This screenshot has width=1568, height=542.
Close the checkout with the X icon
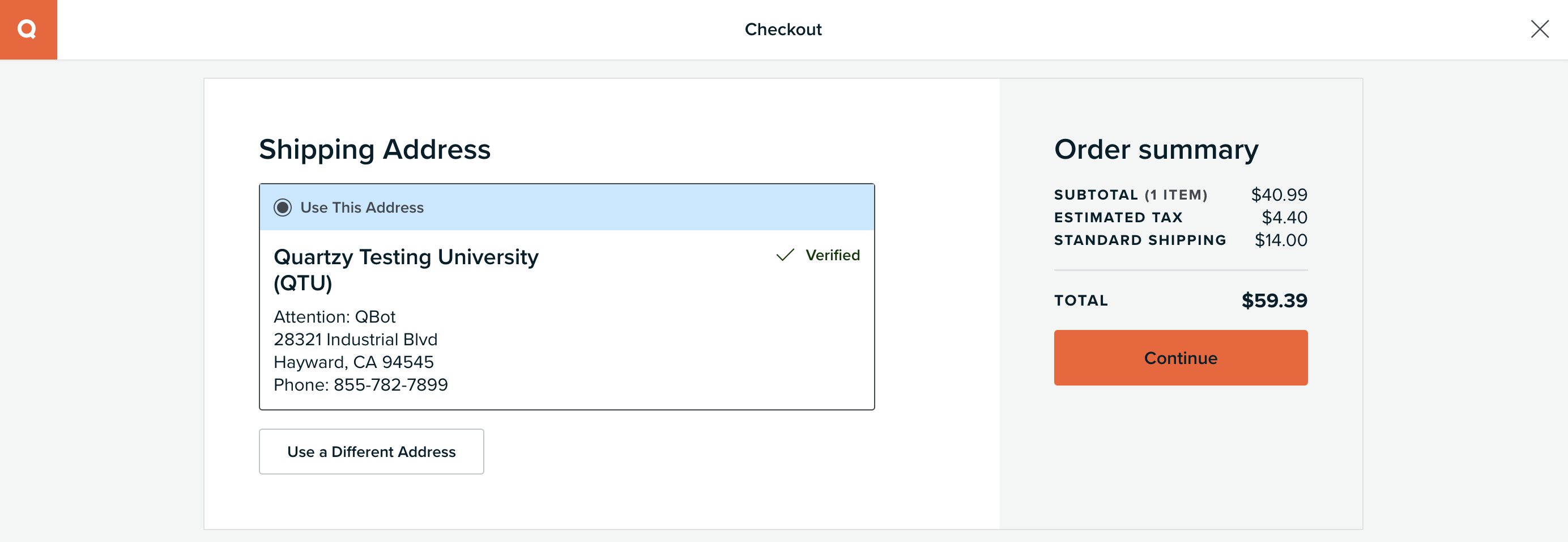click(x=1539, y=28)
